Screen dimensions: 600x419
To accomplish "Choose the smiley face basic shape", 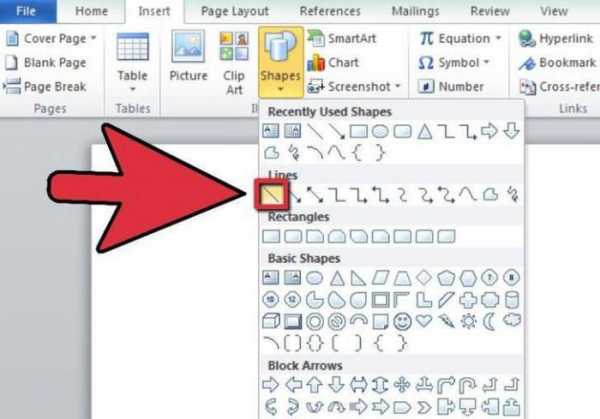I will 402,321.
